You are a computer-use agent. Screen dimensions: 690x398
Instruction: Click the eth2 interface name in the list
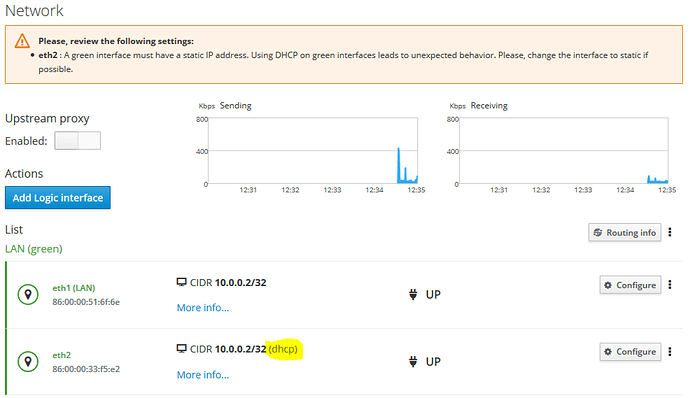(62, 355)
